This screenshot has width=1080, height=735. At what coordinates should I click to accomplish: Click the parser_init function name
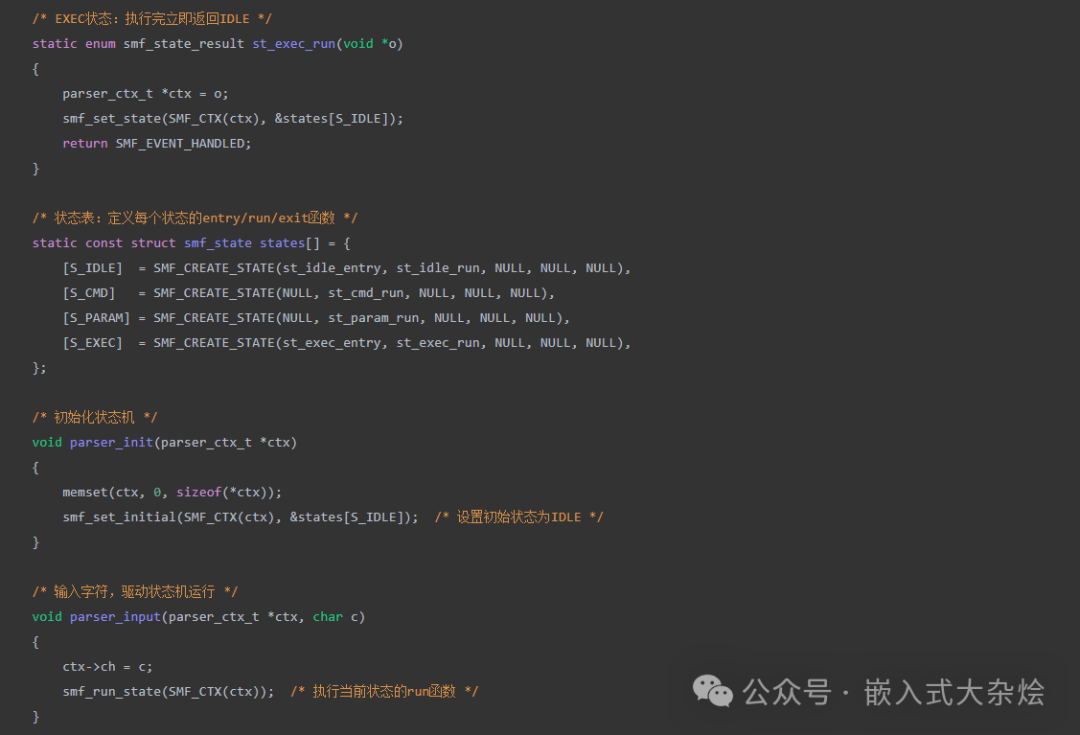(111, 442)
